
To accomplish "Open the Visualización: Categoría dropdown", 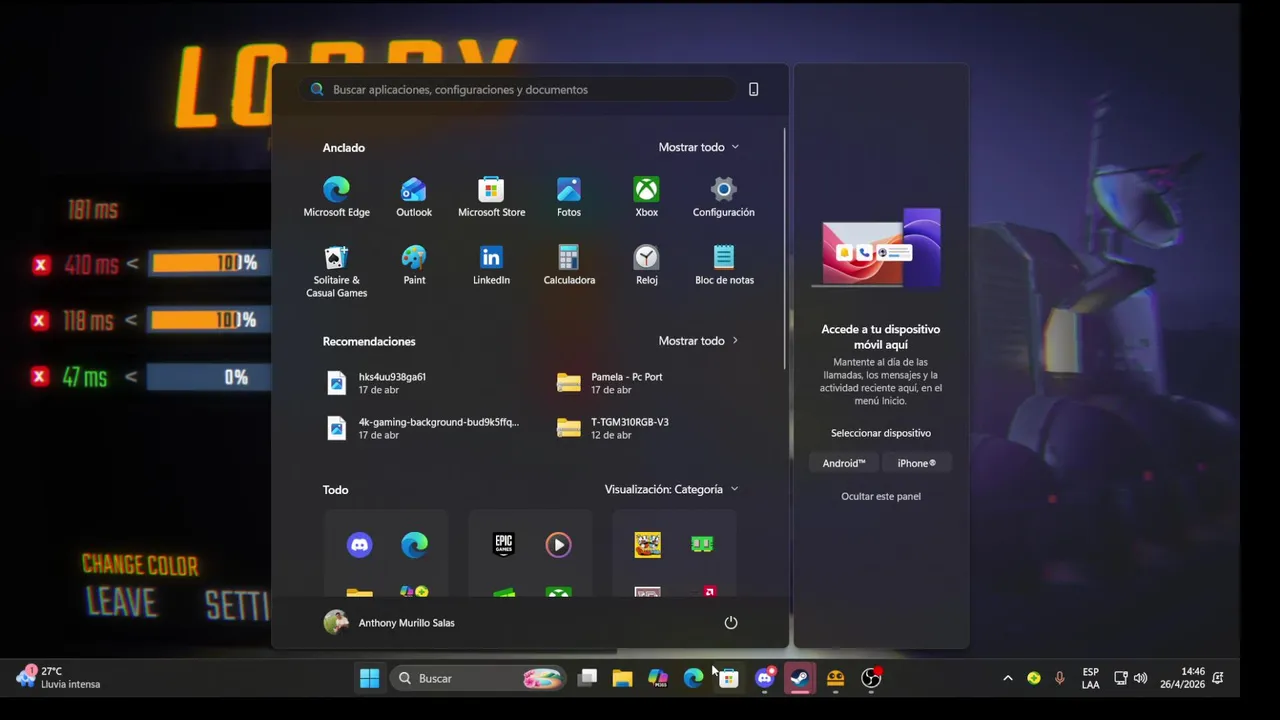I will tap(671, 489).
